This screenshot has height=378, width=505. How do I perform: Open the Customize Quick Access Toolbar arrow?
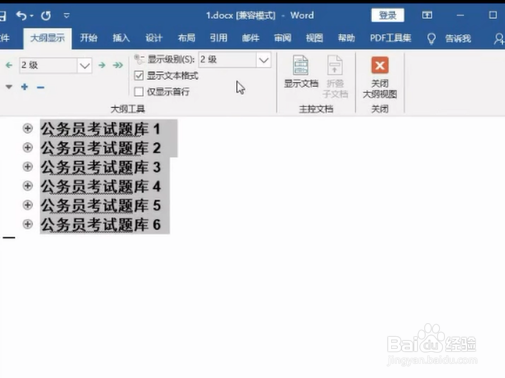point(67,15)
